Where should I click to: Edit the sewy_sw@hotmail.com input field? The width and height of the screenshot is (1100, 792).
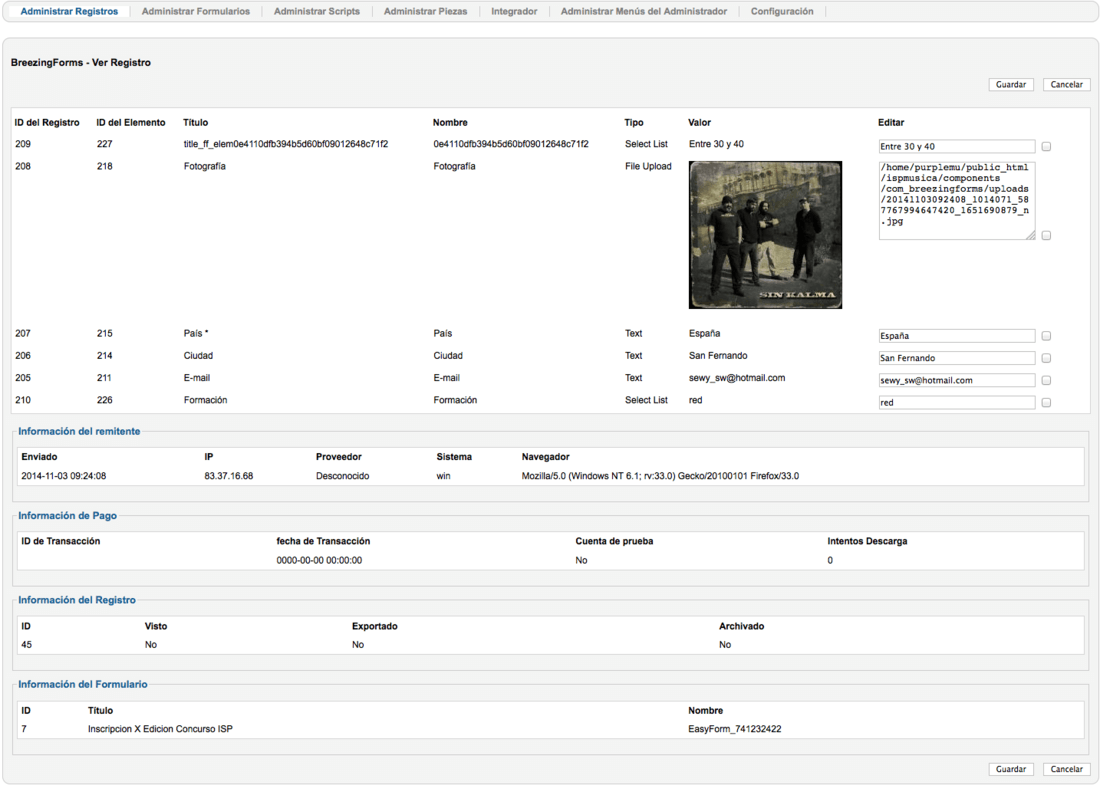coord(957,380)
